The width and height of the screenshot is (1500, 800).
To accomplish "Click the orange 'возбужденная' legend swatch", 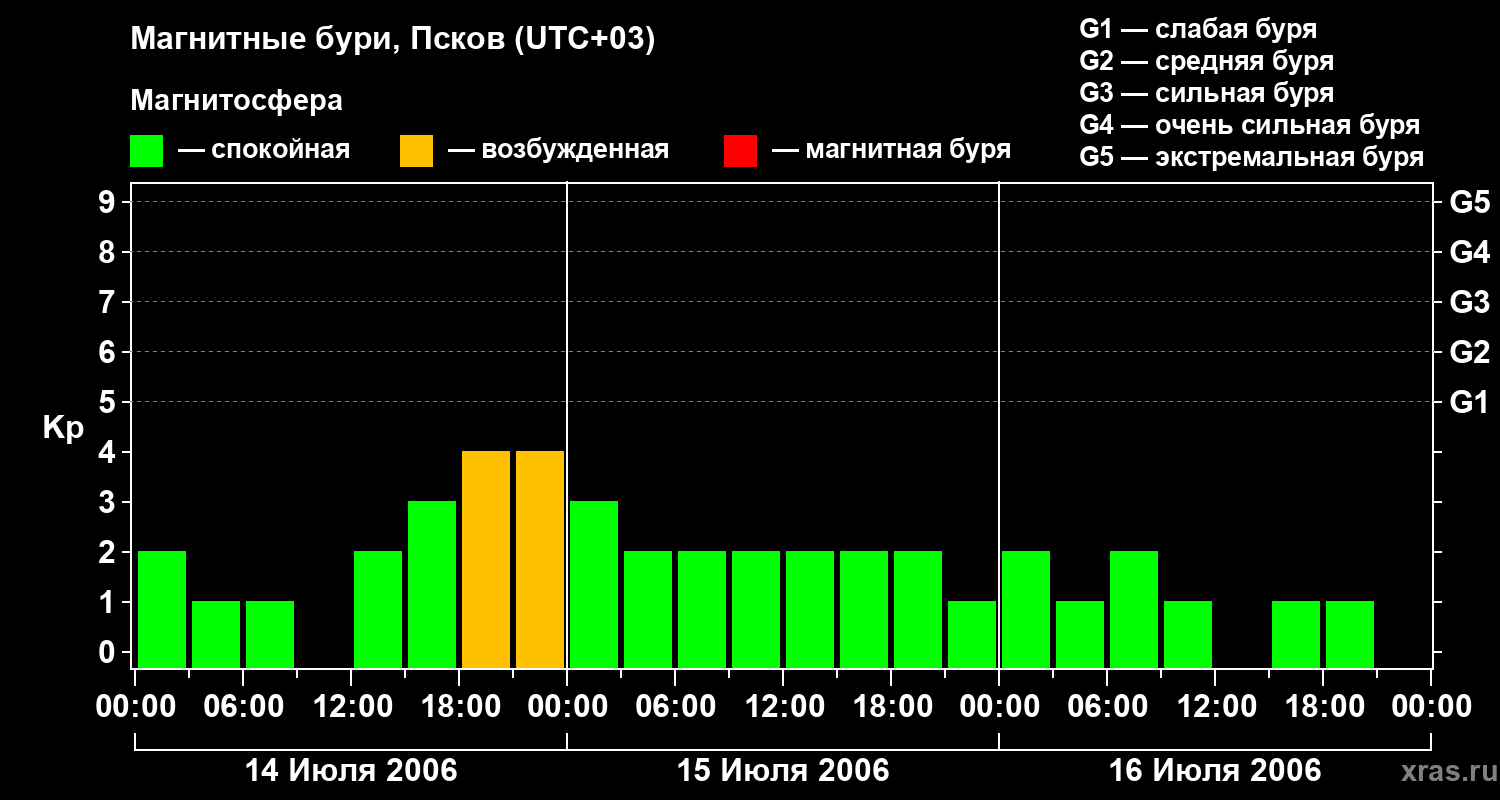I will tap(417, 151).
